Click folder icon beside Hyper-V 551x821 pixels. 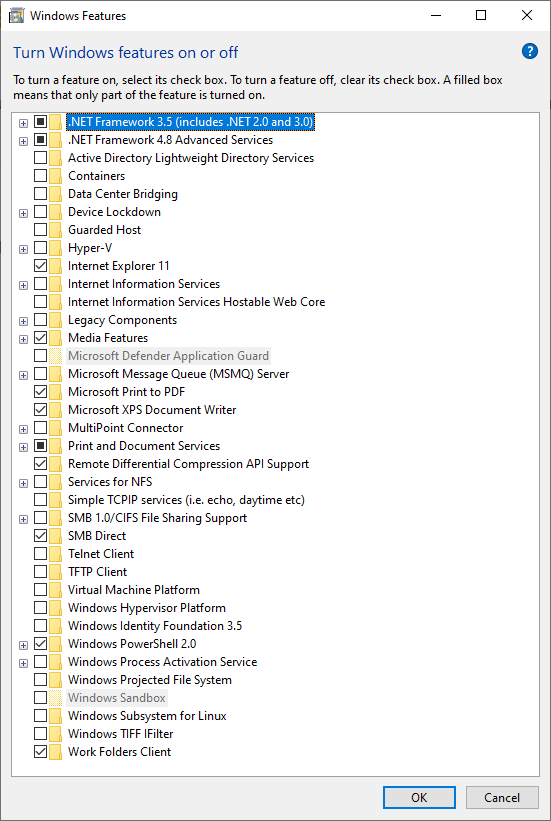tap(56, 248)
